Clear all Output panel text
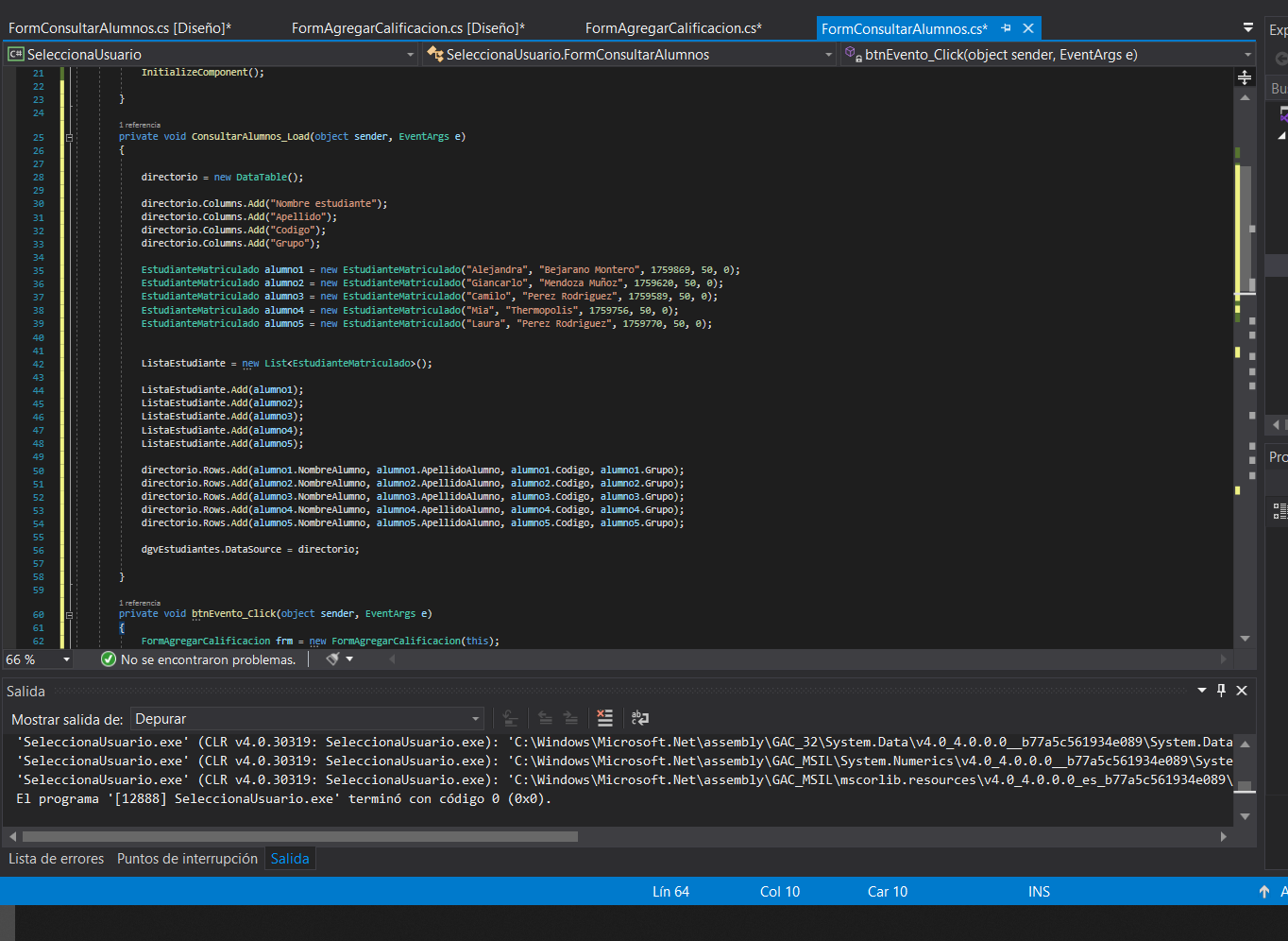This screenshot has height=941, width=1288. (605, 718)
